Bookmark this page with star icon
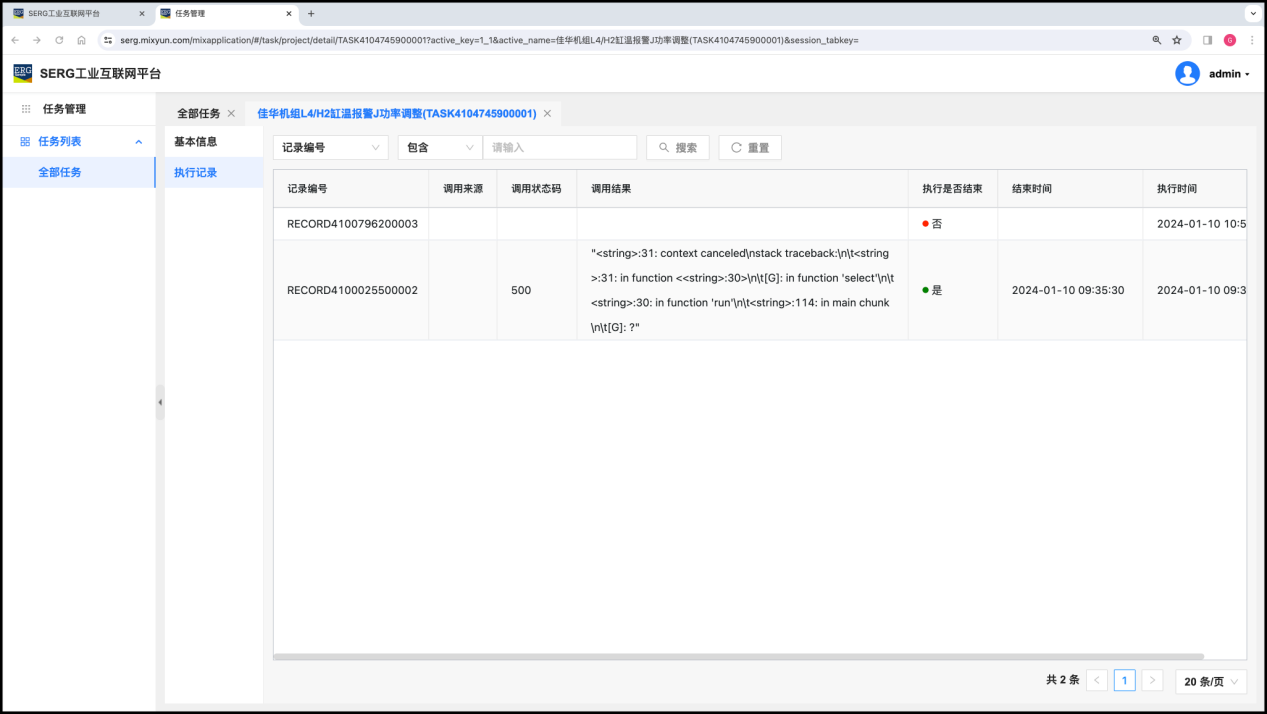 pyautogui.click(x=1177, y=40)
